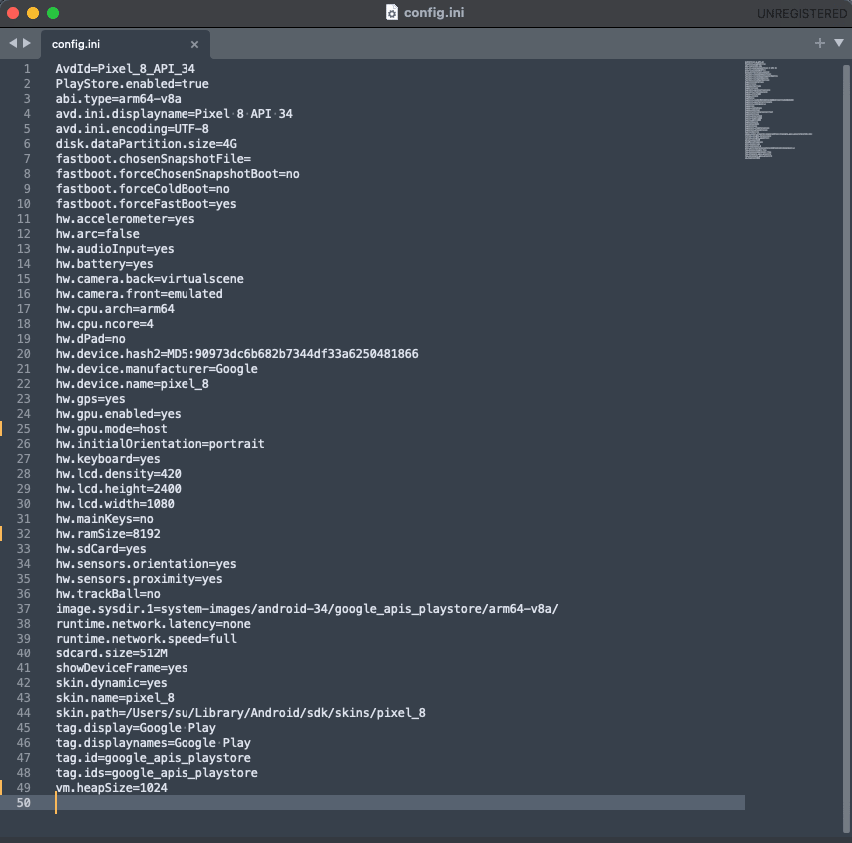
Task: Open the tab list dropdown arrow
Action: pos(839,43)
